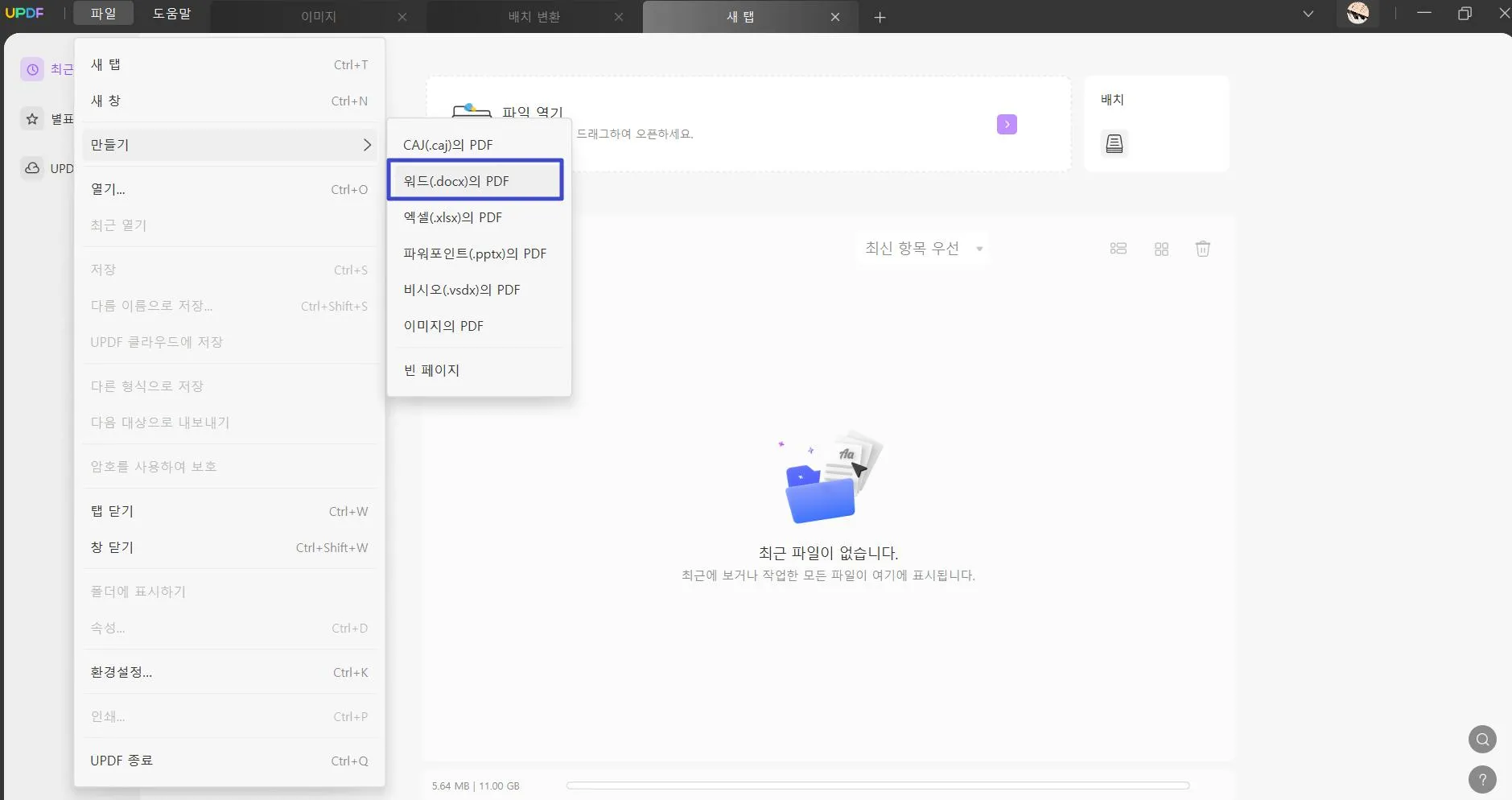Open the starred files star icon
Image resolution: width=1512 pixels, height=800 pixels.
(x=32, y=119)
